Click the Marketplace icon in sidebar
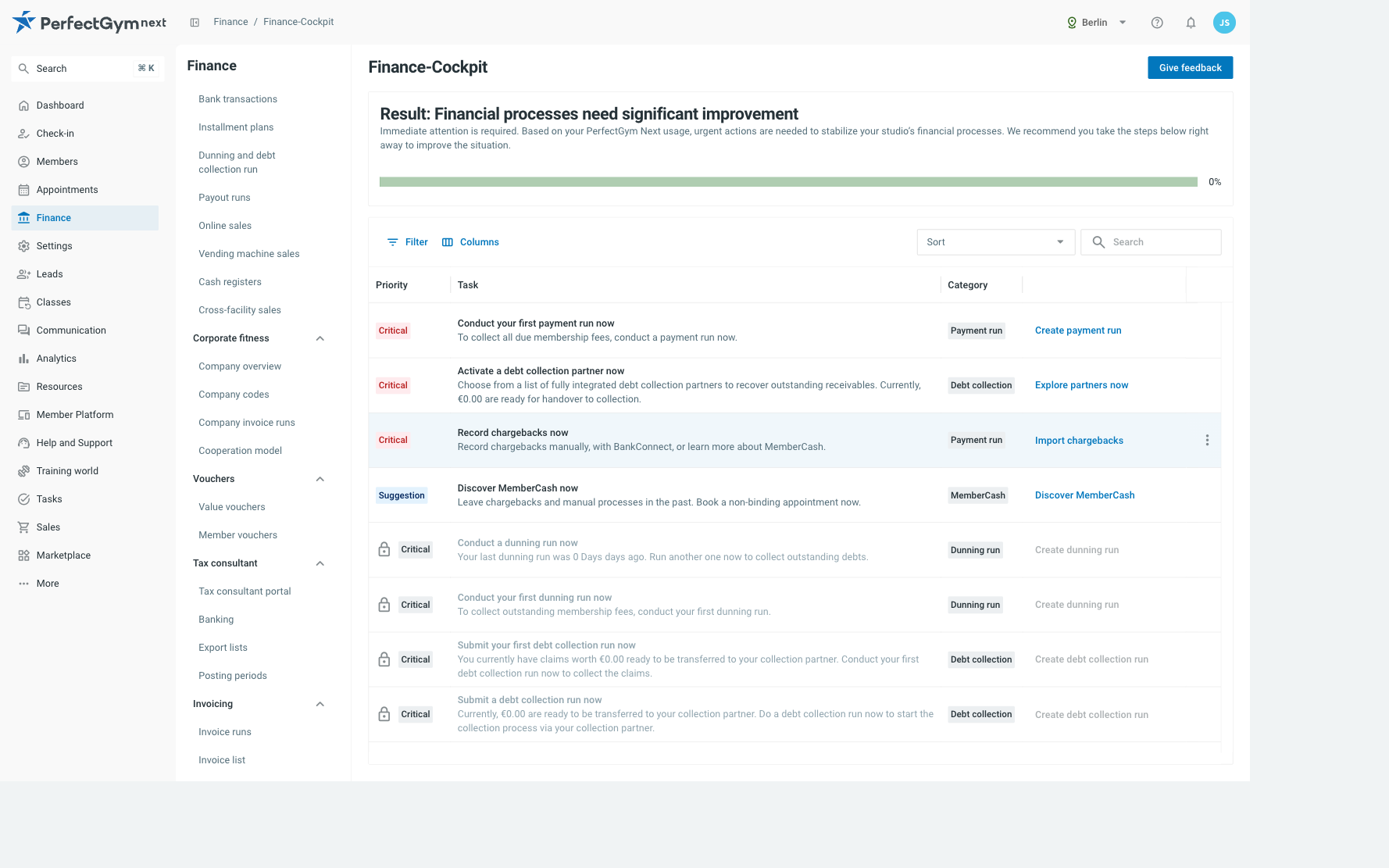Screen dimensions: 1389x868 pyautogui.click(x=23, y=555)
